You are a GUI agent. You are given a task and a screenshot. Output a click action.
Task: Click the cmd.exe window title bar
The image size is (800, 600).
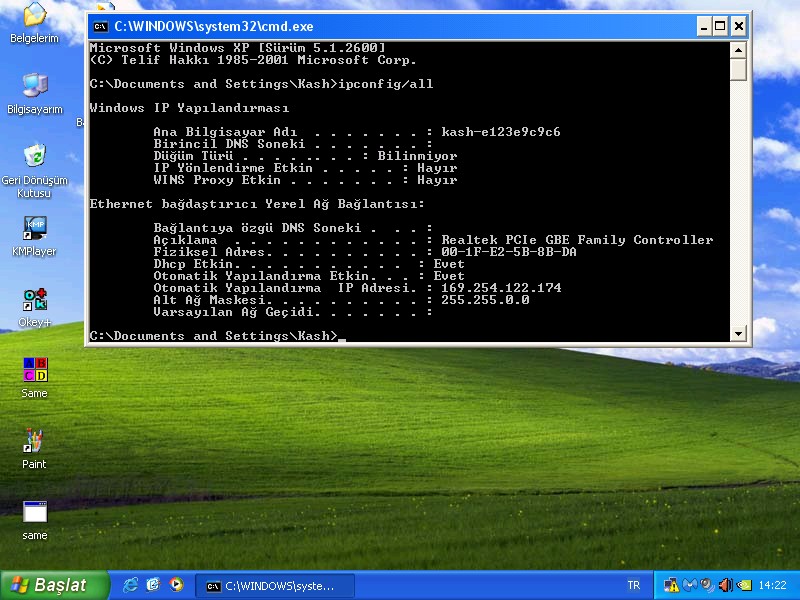(418, 27)
